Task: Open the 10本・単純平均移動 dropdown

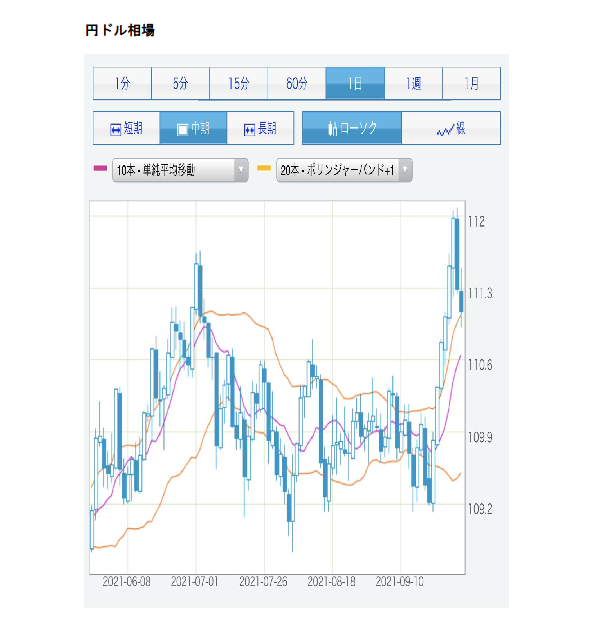Action: click(x=180, y=170)
